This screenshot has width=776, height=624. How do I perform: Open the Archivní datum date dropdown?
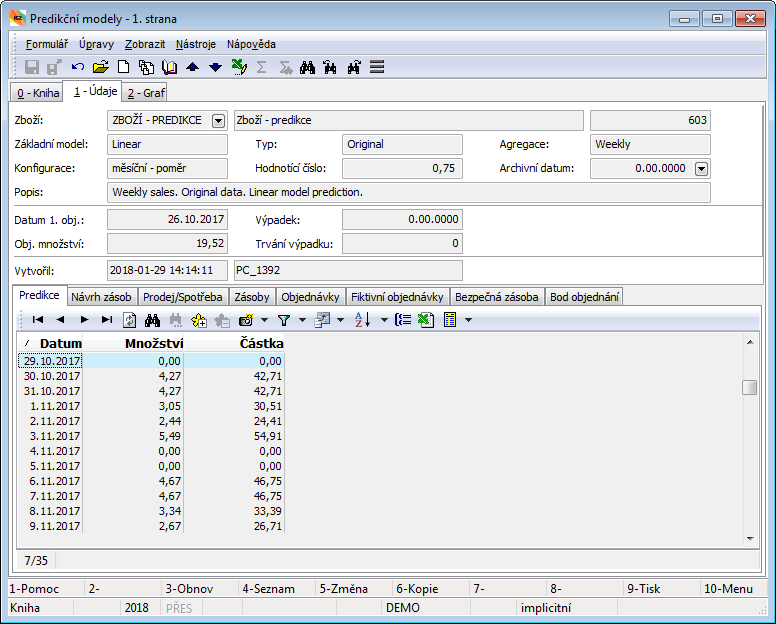tap(701, 168)
